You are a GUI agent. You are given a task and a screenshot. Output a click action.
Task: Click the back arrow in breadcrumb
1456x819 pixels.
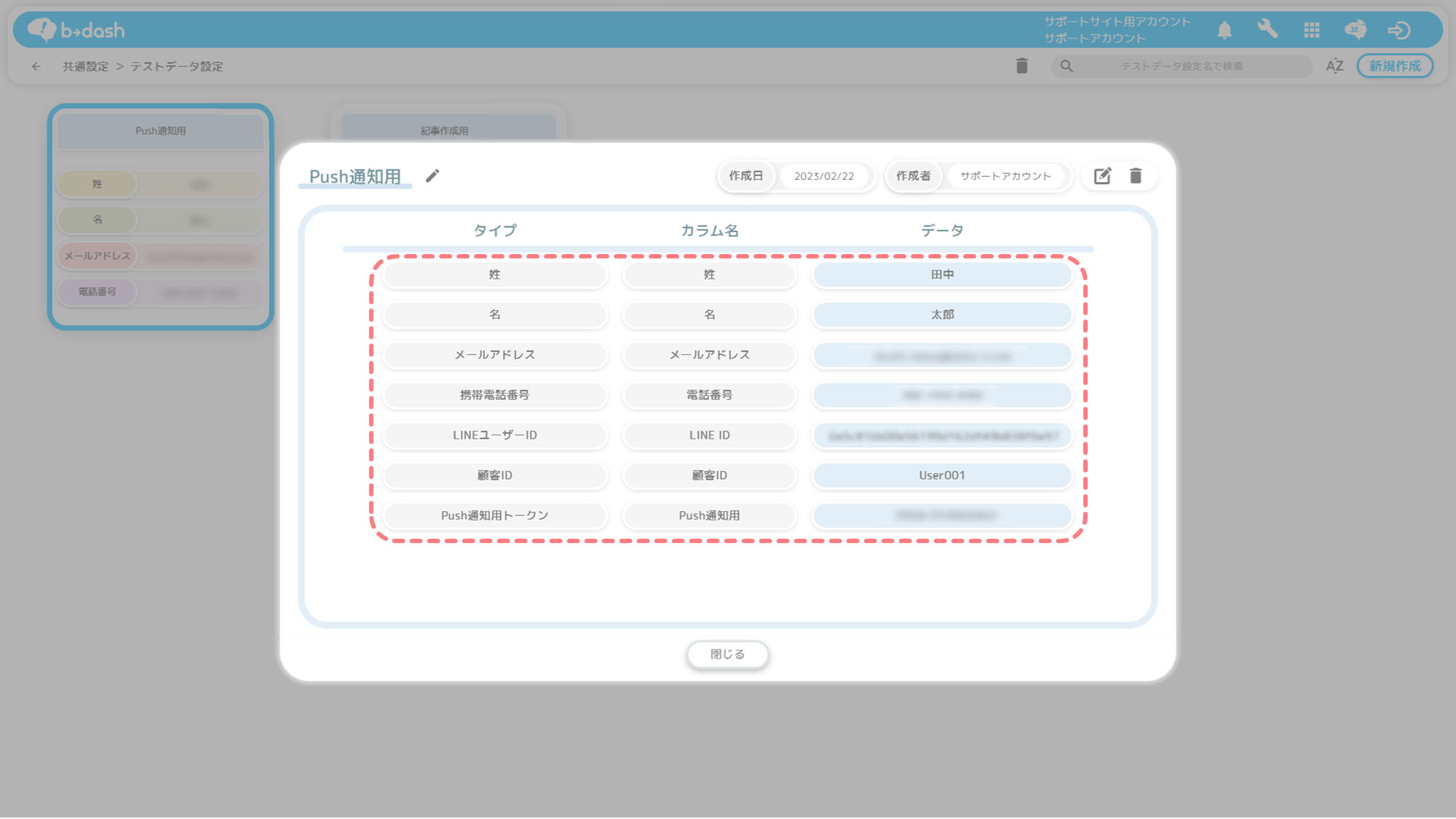point(36,66)
